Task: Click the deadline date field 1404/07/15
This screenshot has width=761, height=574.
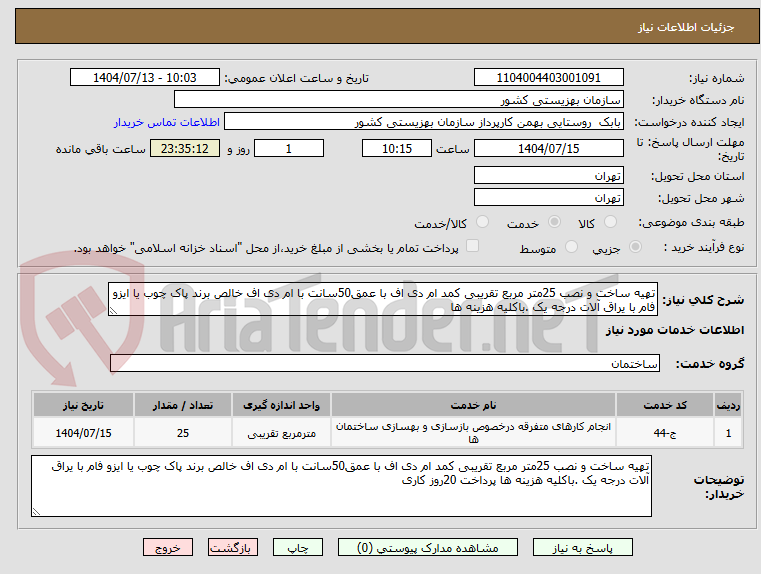Action: pyautogui.click(x=548, y=148)
